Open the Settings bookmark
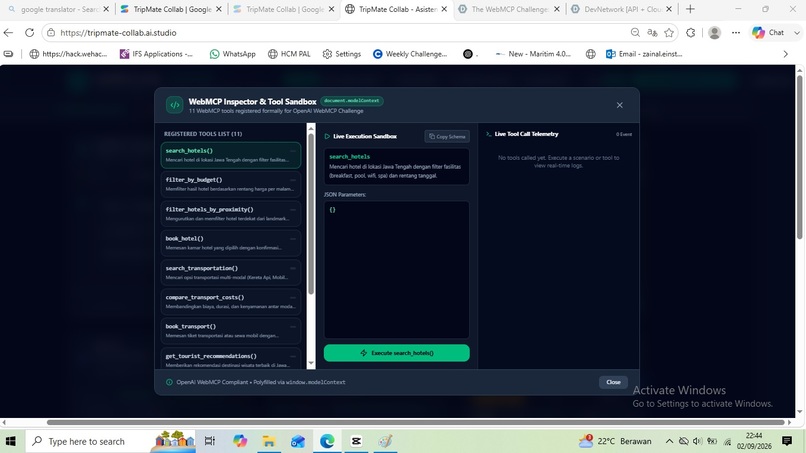This screenshot has height=453, width=806. point(341,54)
